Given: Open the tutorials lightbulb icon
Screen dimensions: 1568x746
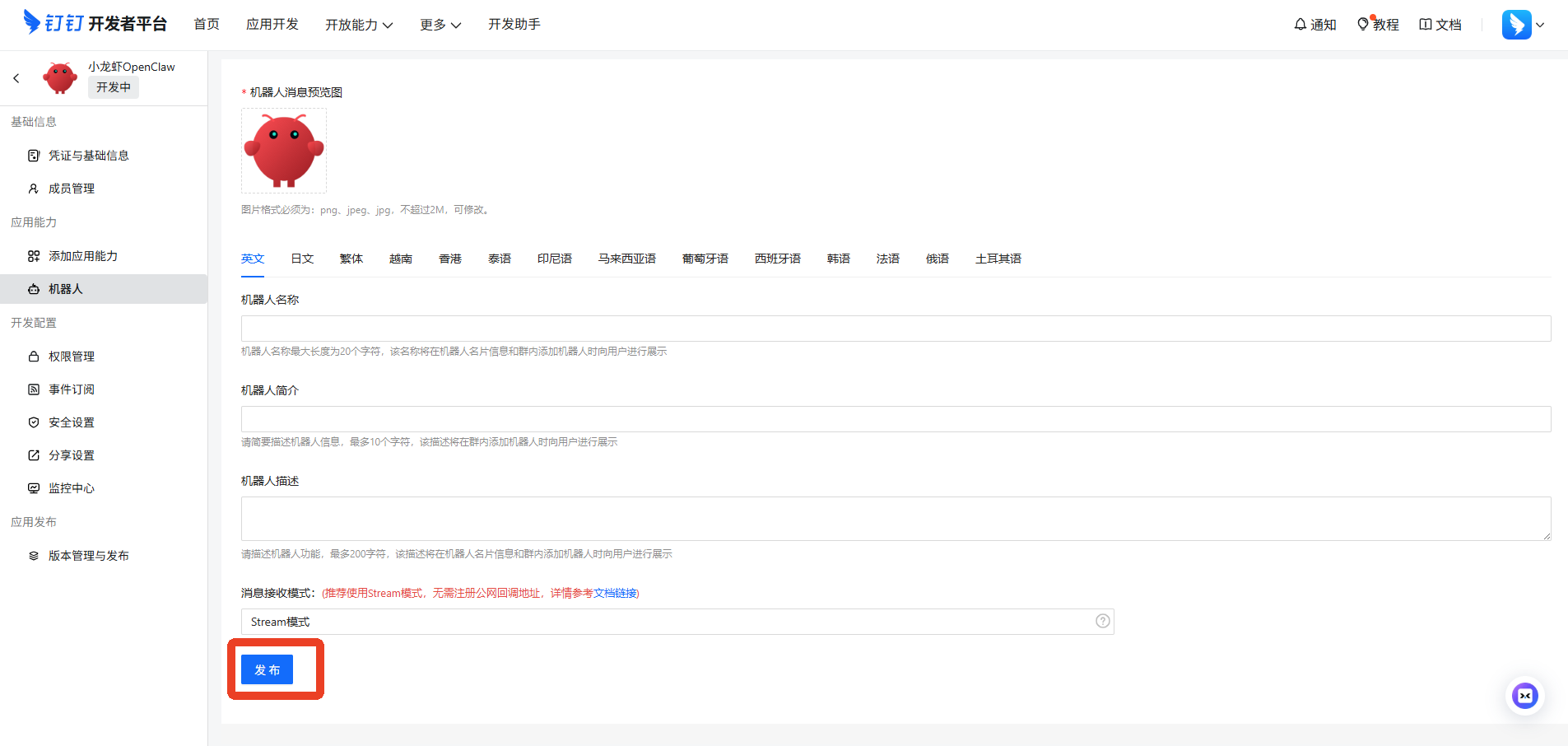Looking at the screenshot, I should [x=1363, y=25].
